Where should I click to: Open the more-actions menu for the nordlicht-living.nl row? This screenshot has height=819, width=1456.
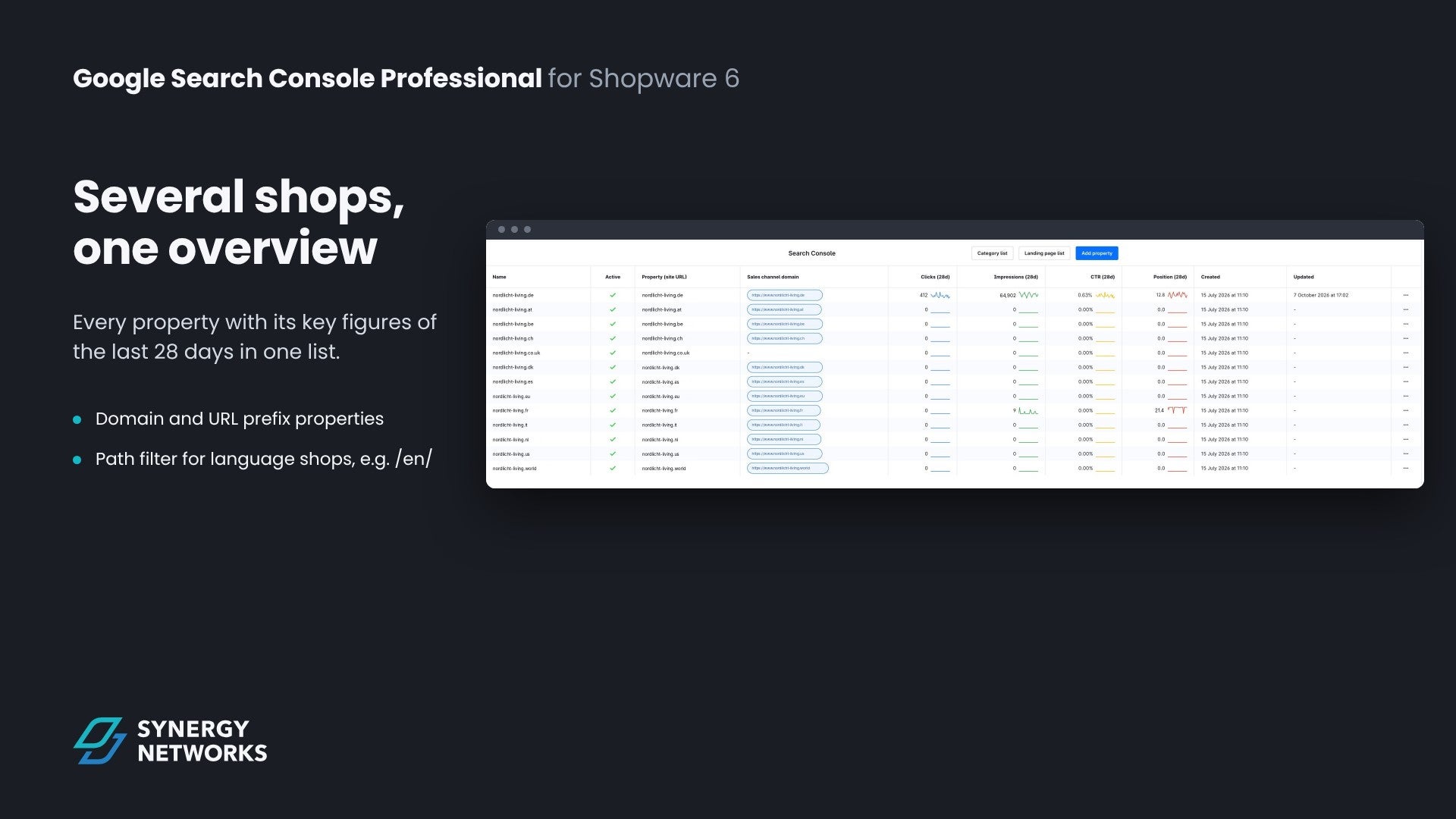click(1405, 439)
